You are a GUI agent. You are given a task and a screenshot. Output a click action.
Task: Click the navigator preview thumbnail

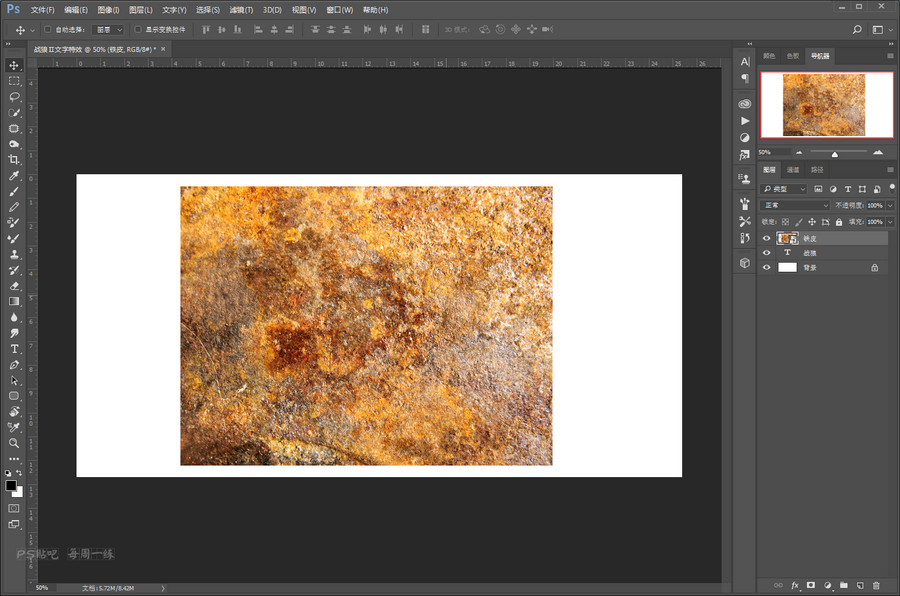(x=824, y=105)
